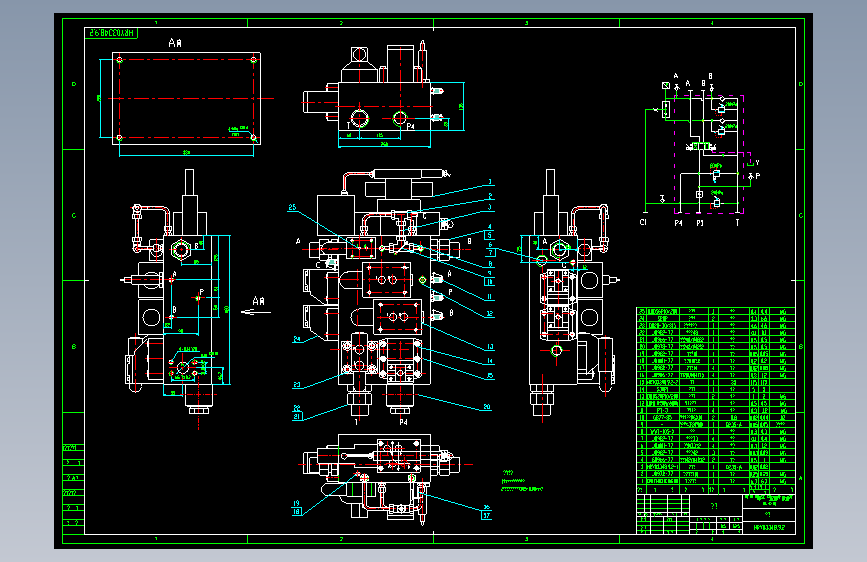
Task: Select the AA view direction arrow
Action: pyautogui.click(x=256, y=313)
